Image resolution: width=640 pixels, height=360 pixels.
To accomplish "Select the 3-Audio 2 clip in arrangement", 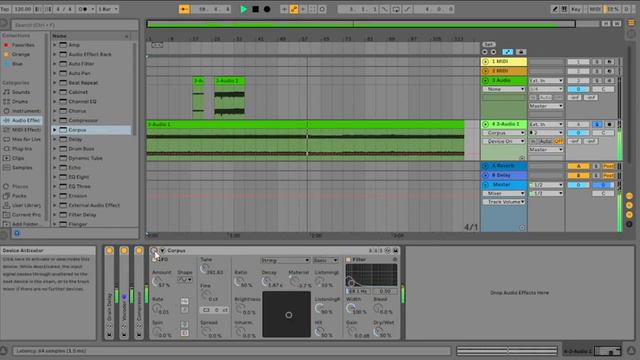I will pyautogui.click(x=229, y=81).
